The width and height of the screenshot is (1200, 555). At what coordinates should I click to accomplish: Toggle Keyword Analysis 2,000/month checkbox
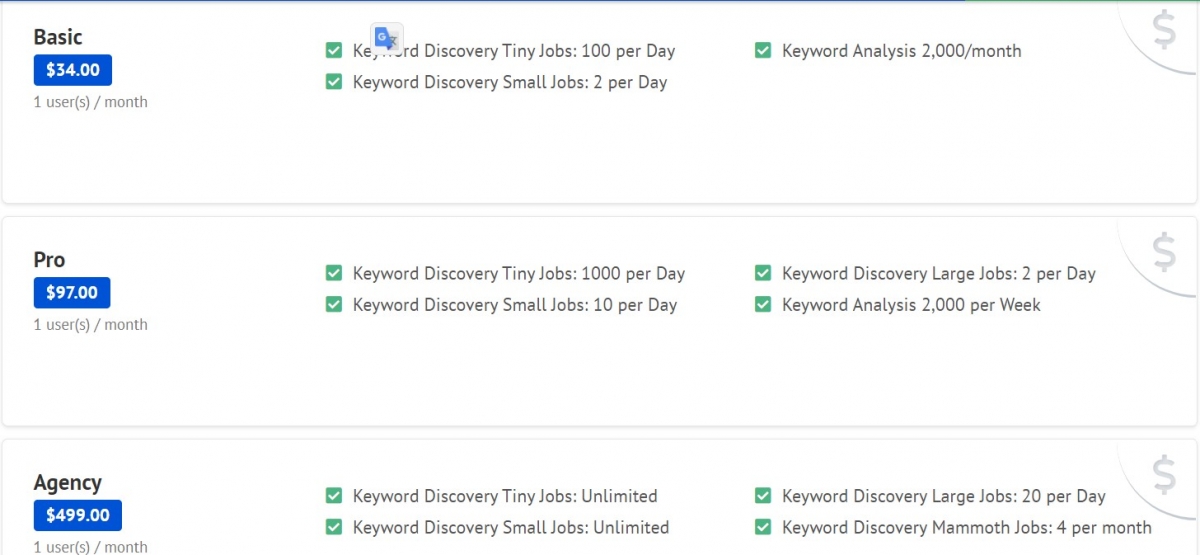763,50
